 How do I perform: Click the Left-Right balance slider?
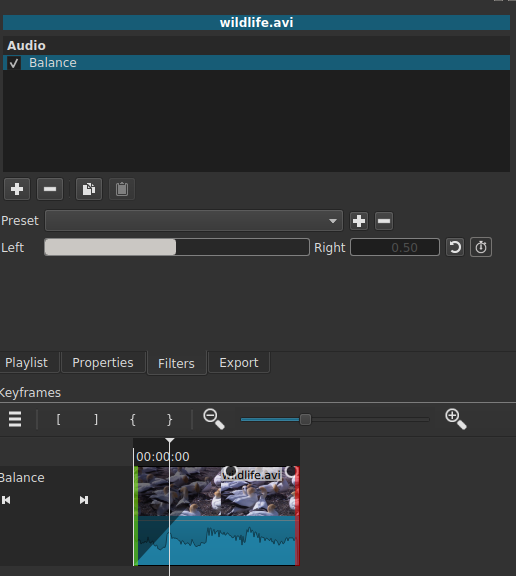click(177, 247)
